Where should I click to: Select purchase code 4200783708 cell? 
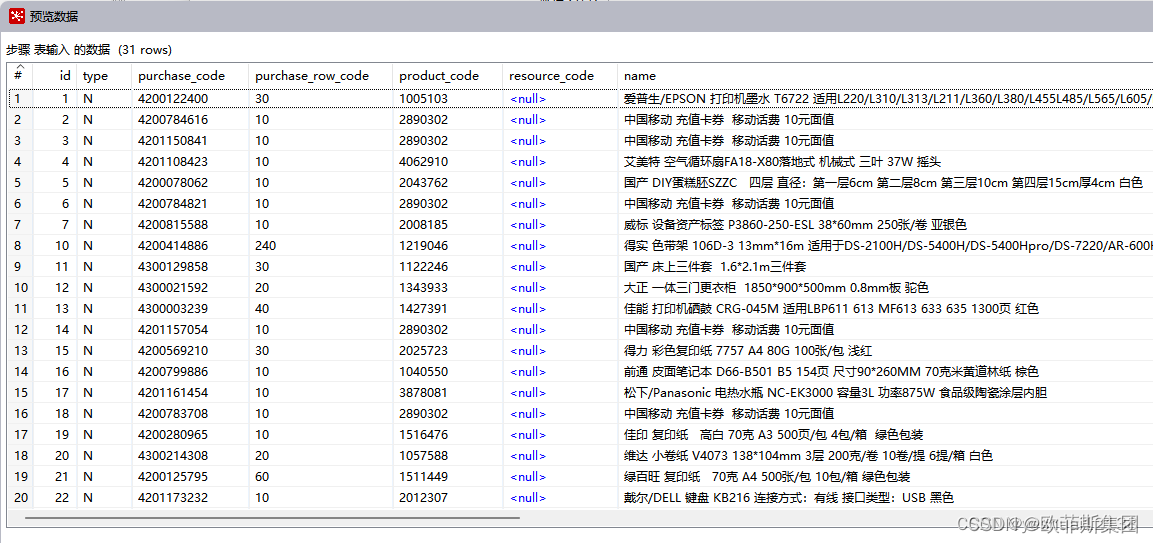point(190,414)
